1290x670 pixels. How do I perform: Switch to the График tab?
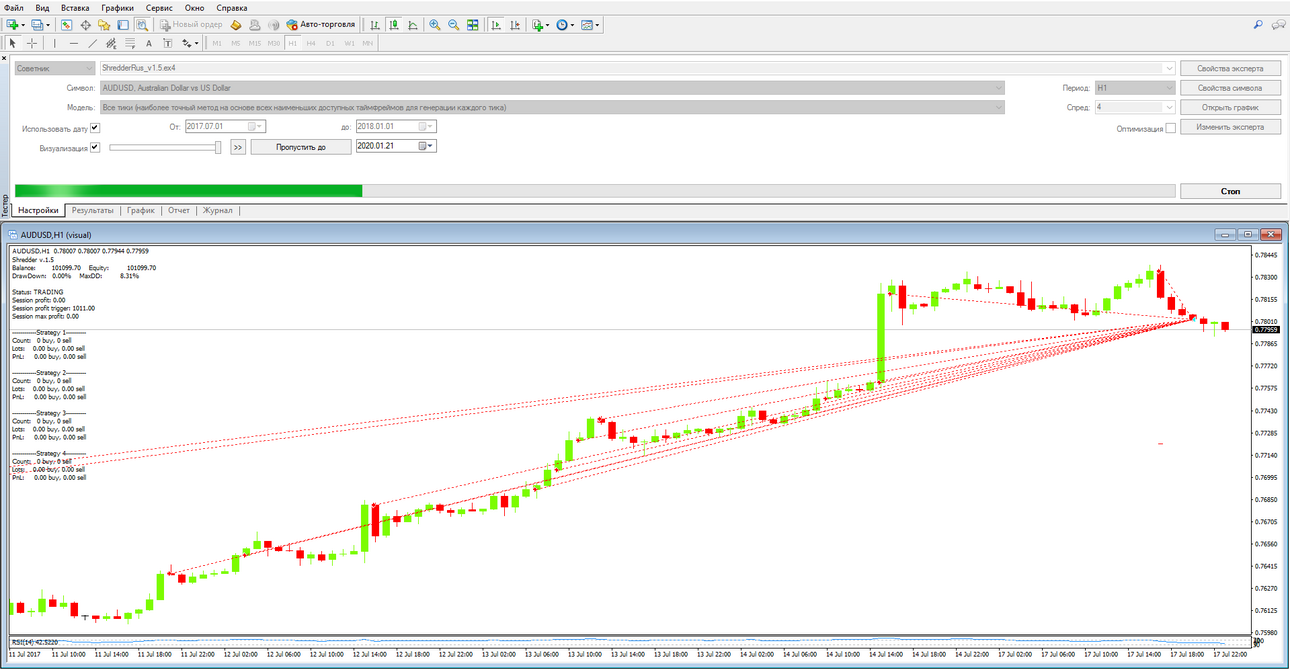point(141,211)
